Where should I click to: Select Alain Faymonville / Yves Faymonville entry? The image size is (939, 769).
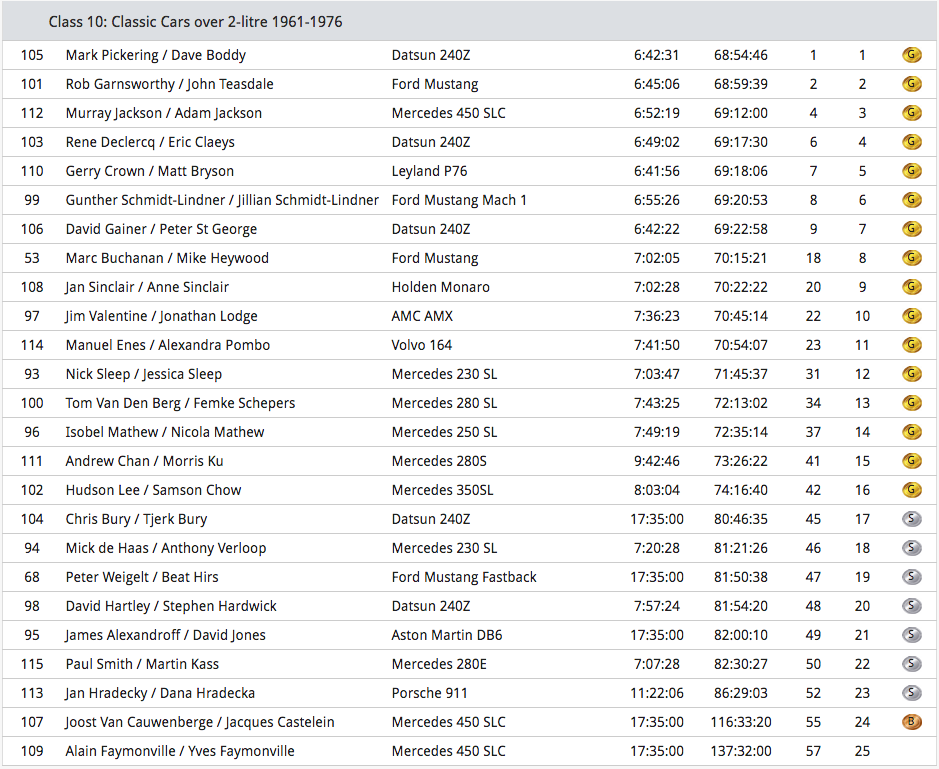[x=180, y=751]
